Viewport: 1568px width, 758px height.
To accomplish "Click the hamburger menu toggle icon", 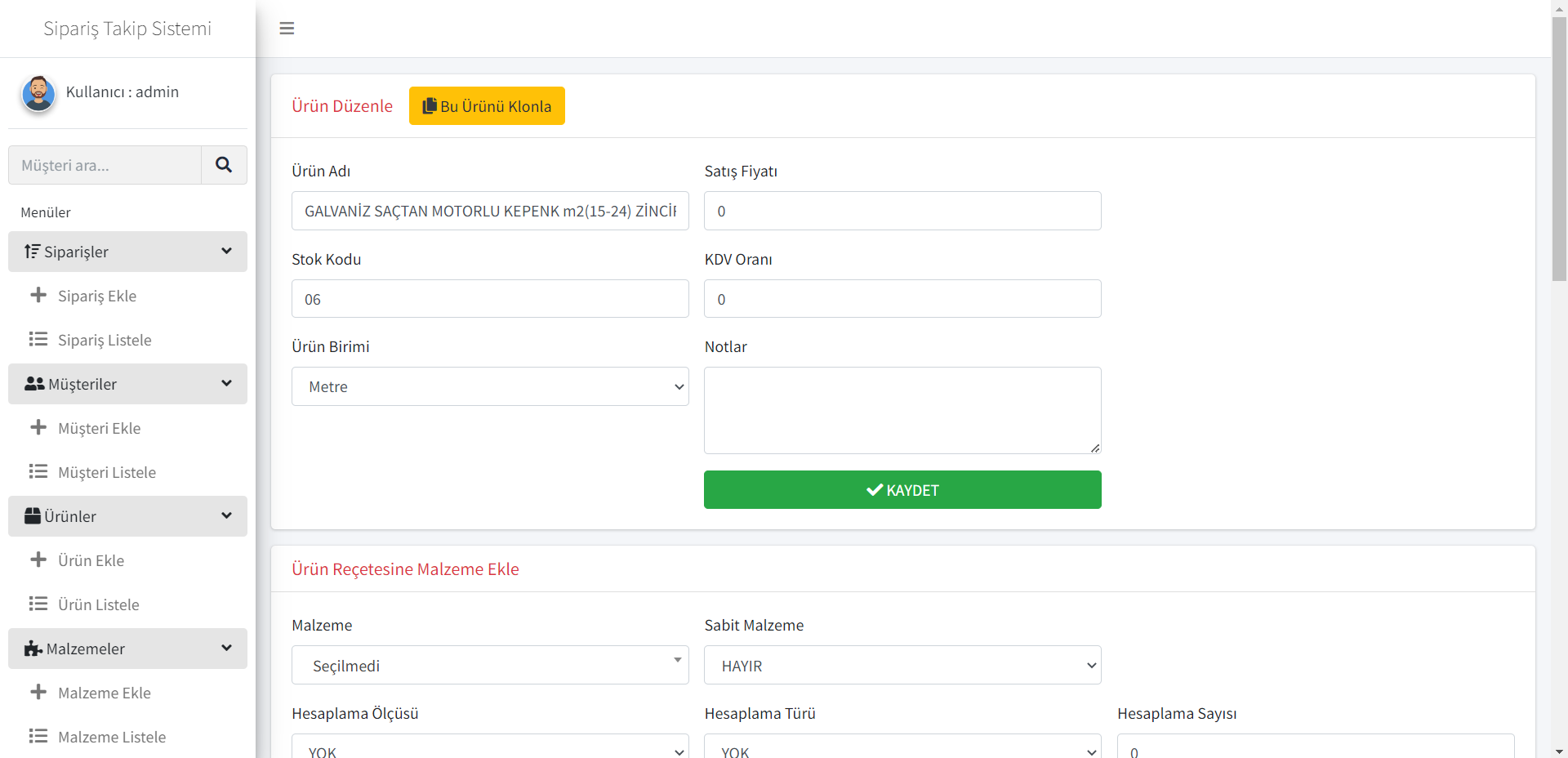I will click(x=287, y=29).
